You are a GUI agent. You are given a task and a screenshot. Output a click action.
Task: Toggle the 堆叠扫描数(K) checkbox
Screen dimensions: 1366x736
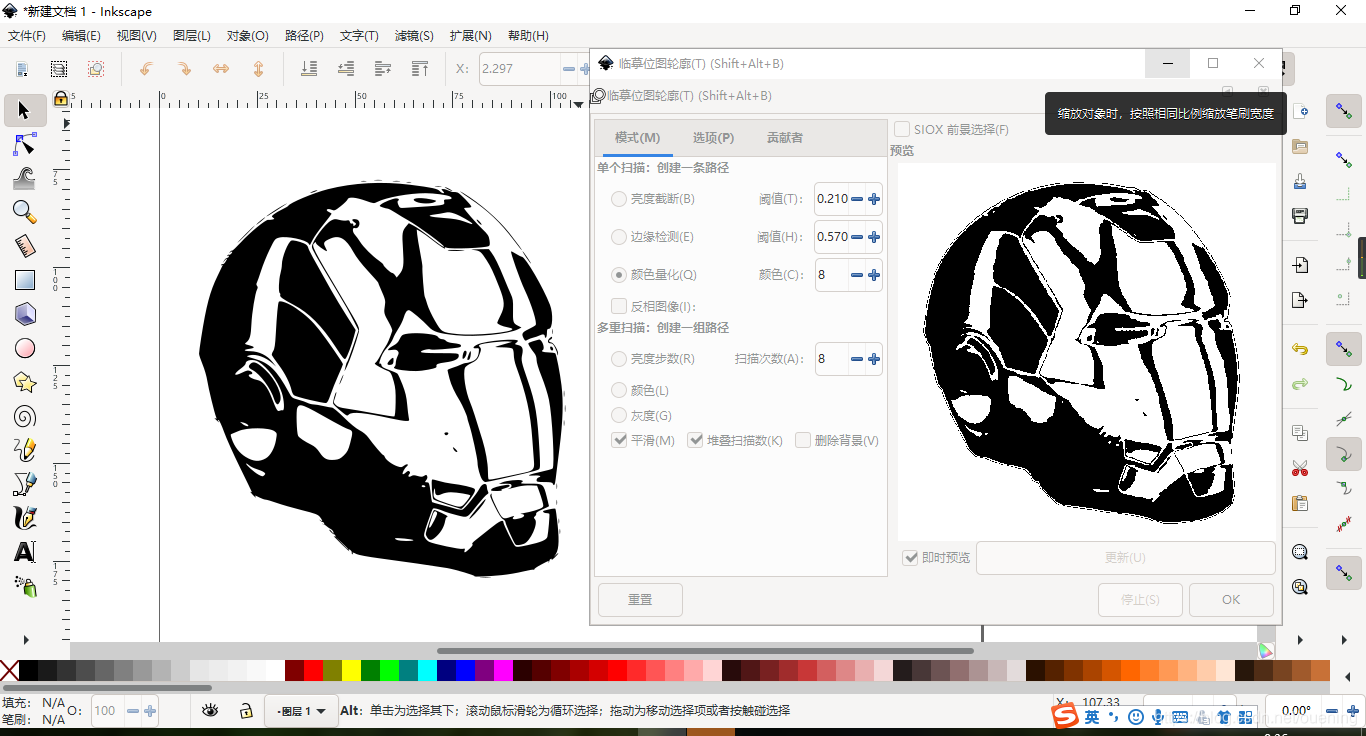(696, 440)
